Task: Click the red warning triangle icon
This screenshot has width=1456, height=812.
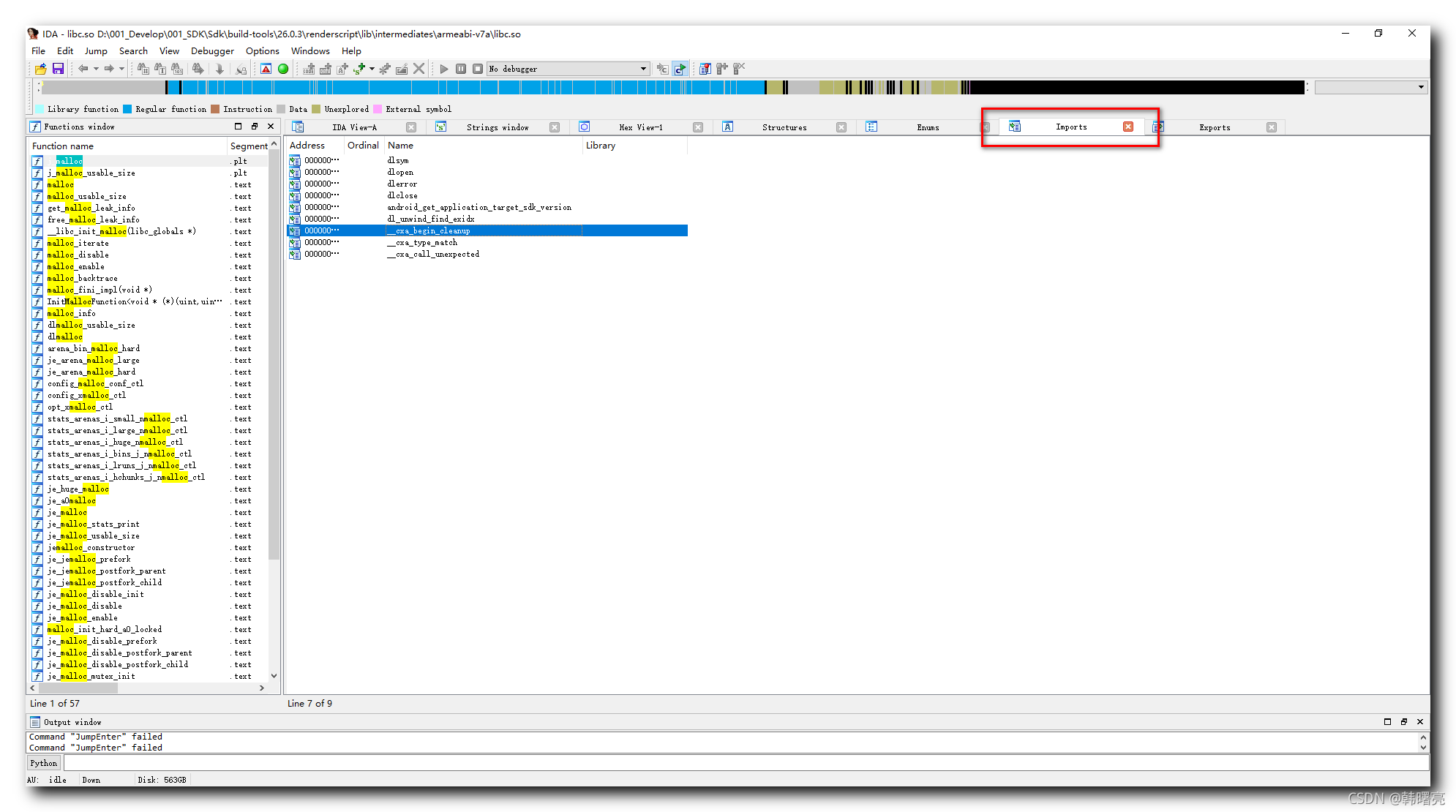Action: tap(266, 69)
